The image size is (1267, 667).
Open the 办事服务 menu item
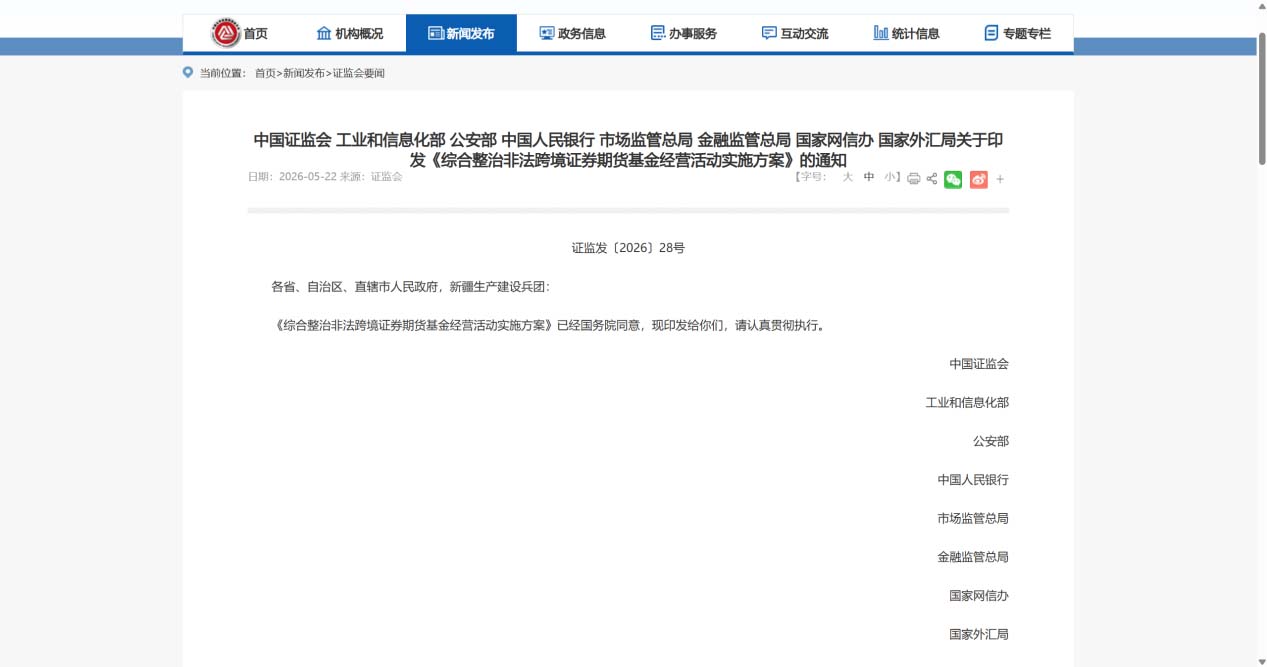[683, 33]
